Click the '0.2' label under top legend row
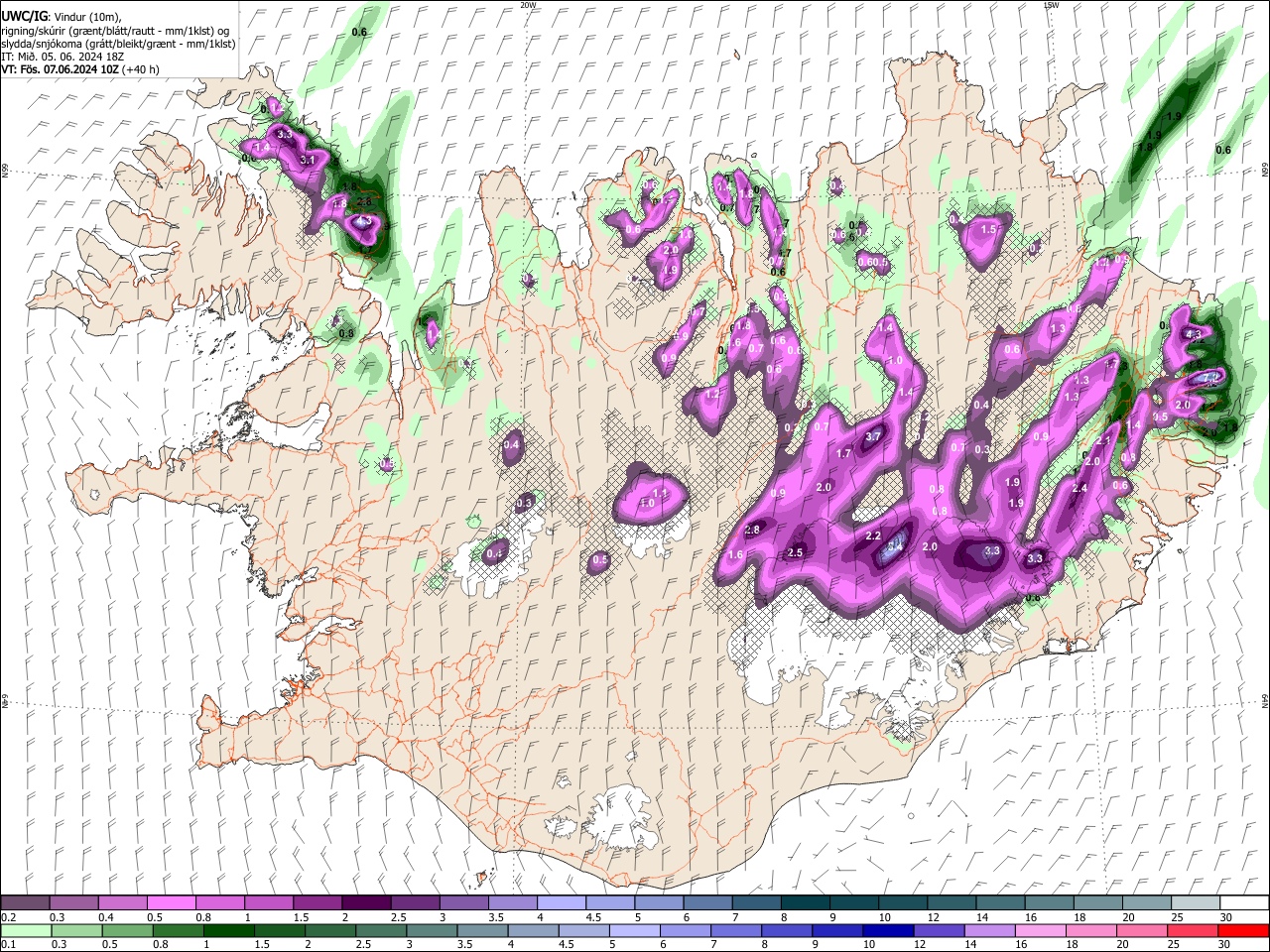The image size is (1270, 952). [x=8, y=917]
